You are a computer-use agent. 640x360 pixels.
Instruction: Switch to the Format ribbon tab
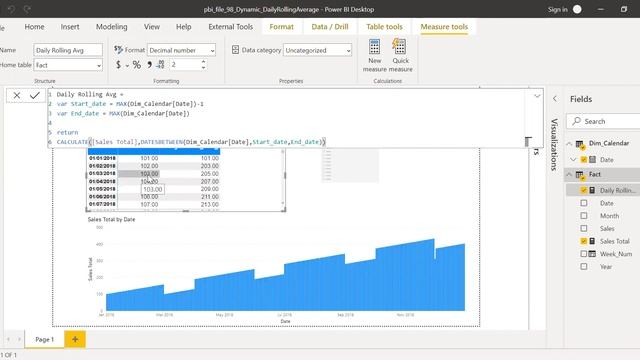tap(281, 27)
